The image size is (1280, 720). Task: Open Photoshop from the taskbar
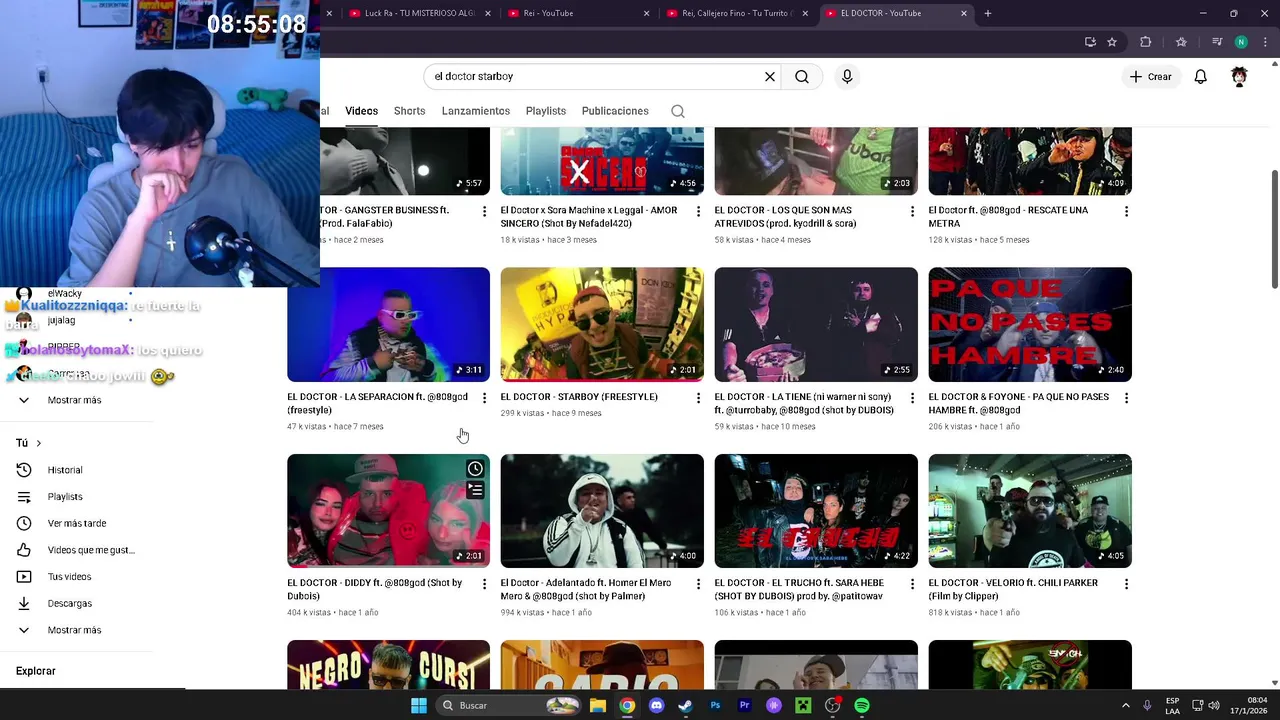coord(715,705)
